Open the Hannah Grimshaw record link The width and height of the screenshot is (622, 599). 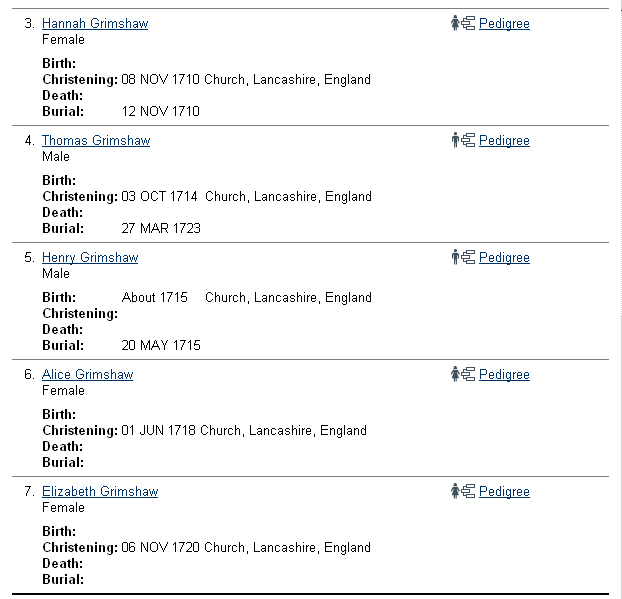point(95,23)
